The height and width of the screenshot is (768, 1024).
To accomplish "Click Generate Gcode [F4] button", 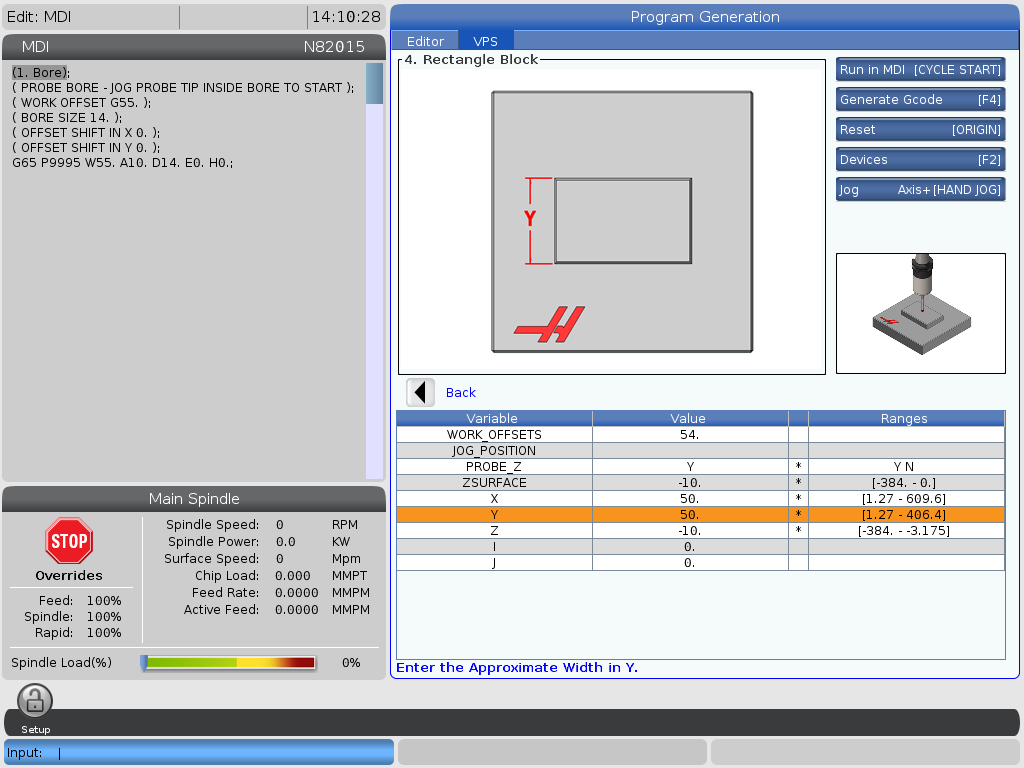I will click(x=920, y=99).
